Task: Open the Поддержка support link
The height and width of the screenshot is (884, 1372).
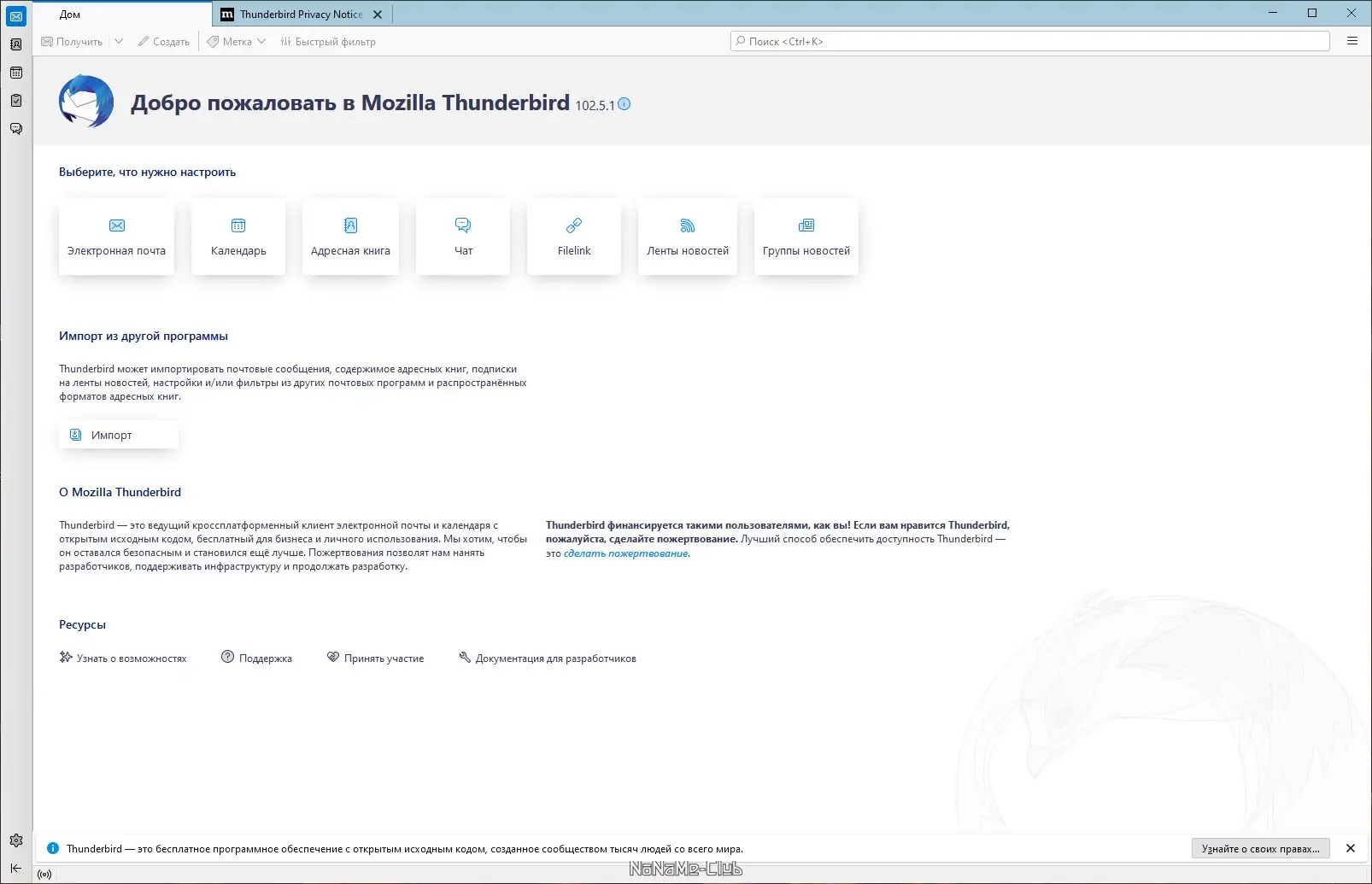Action: (x=256, y=658)
